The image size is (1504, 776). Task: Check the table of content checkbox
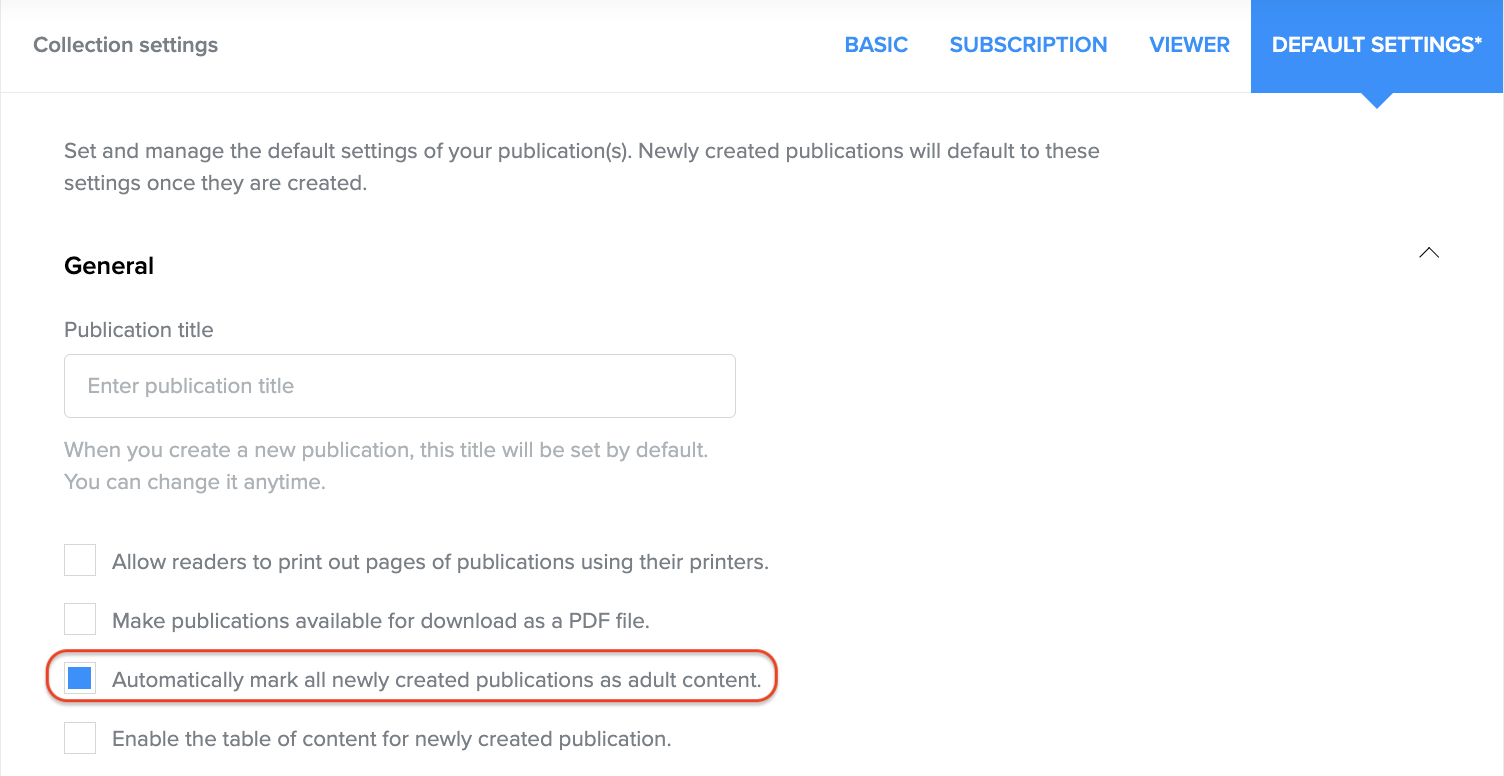80,739
